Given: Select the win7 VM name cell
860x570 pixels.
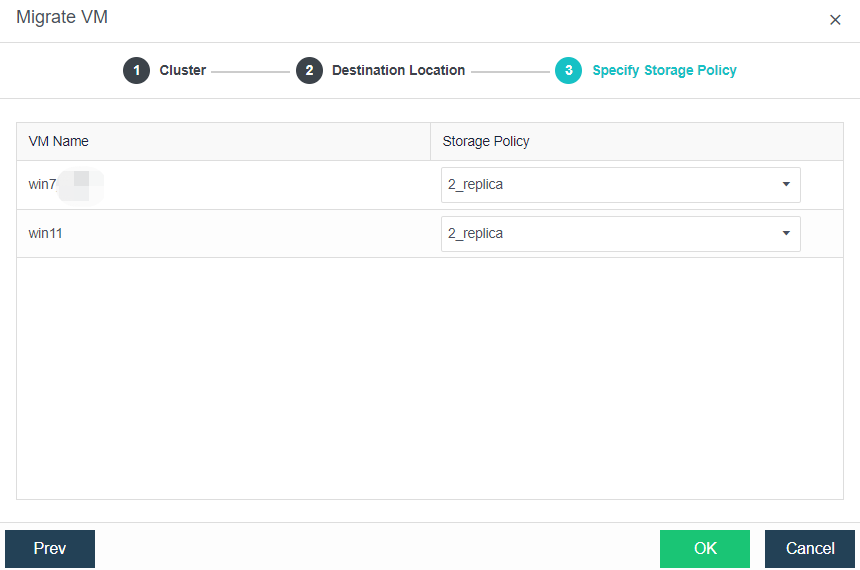Looking at the screenshot, I should point(223,185).
